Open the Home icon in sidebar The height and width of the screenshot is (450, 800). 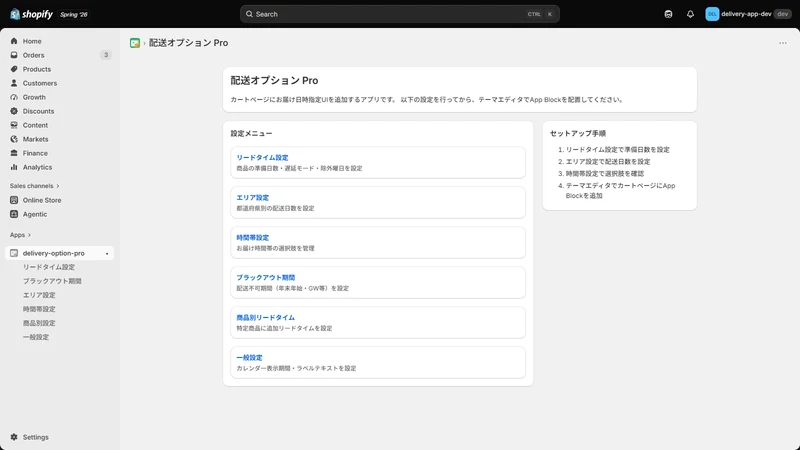(x=14, y=41)
